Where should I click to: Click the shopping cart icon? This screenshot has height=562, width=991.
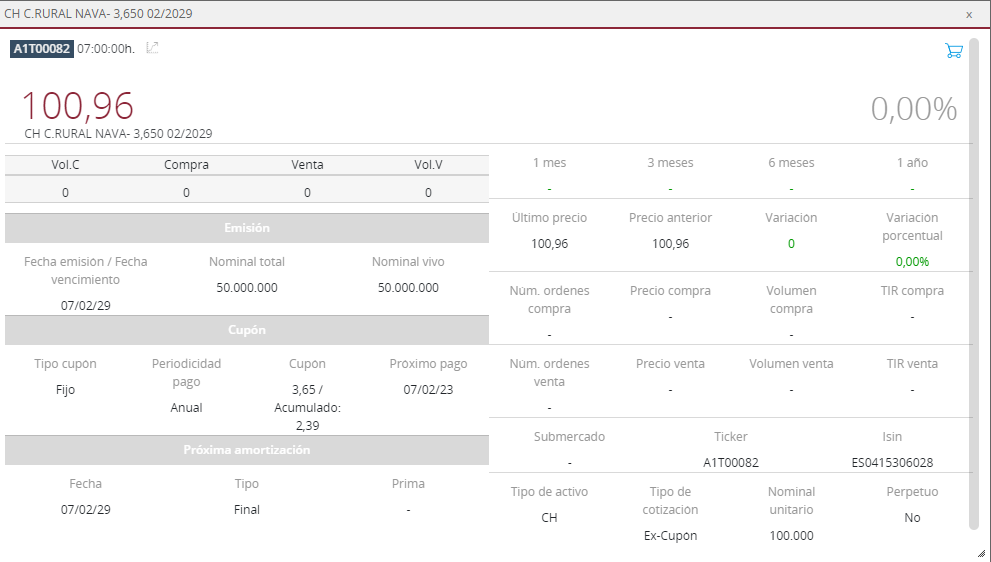click(x=954, y=51)
